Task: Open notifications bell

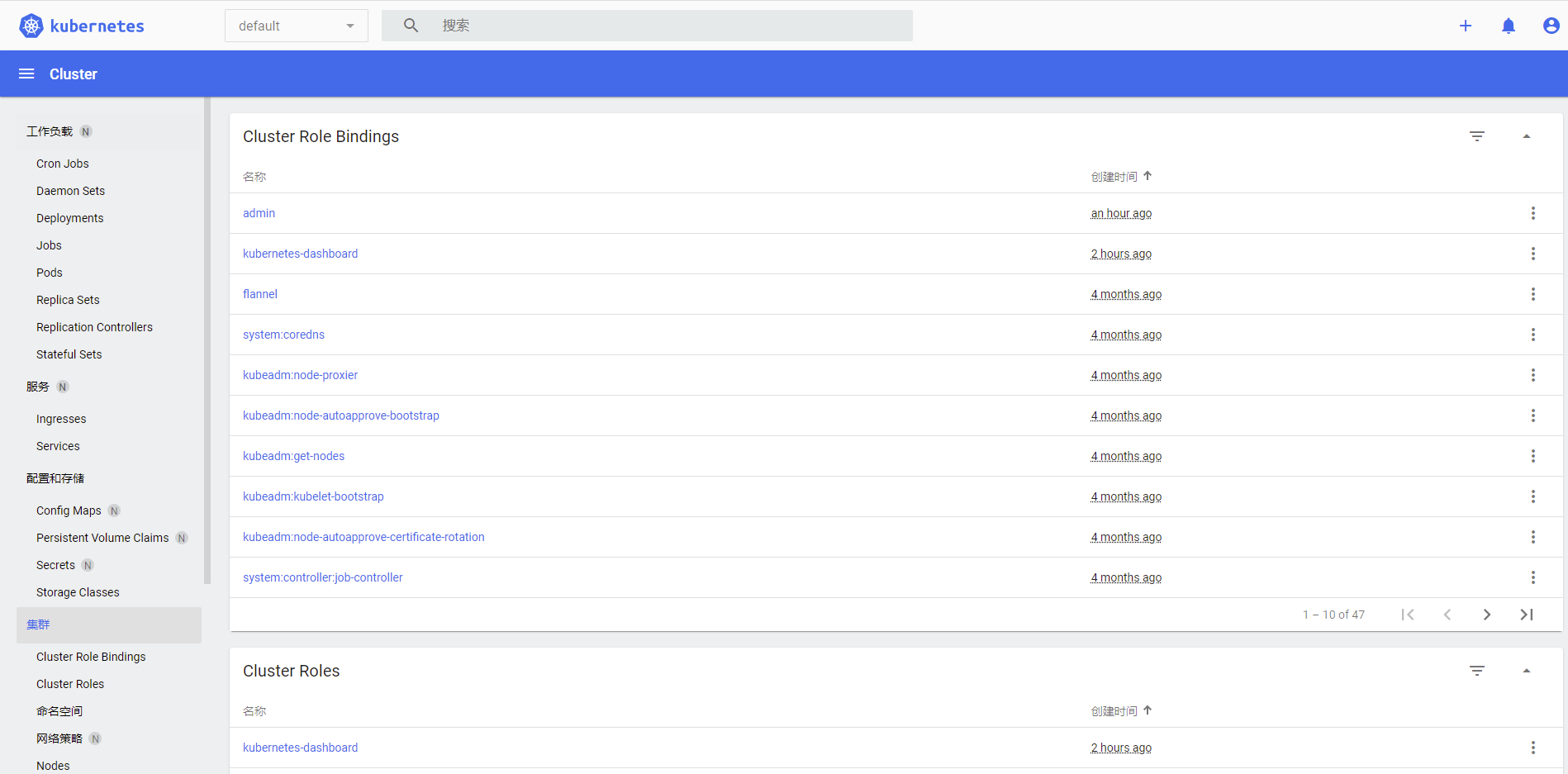Action: pyautogui.click(x=1509, y=26)
